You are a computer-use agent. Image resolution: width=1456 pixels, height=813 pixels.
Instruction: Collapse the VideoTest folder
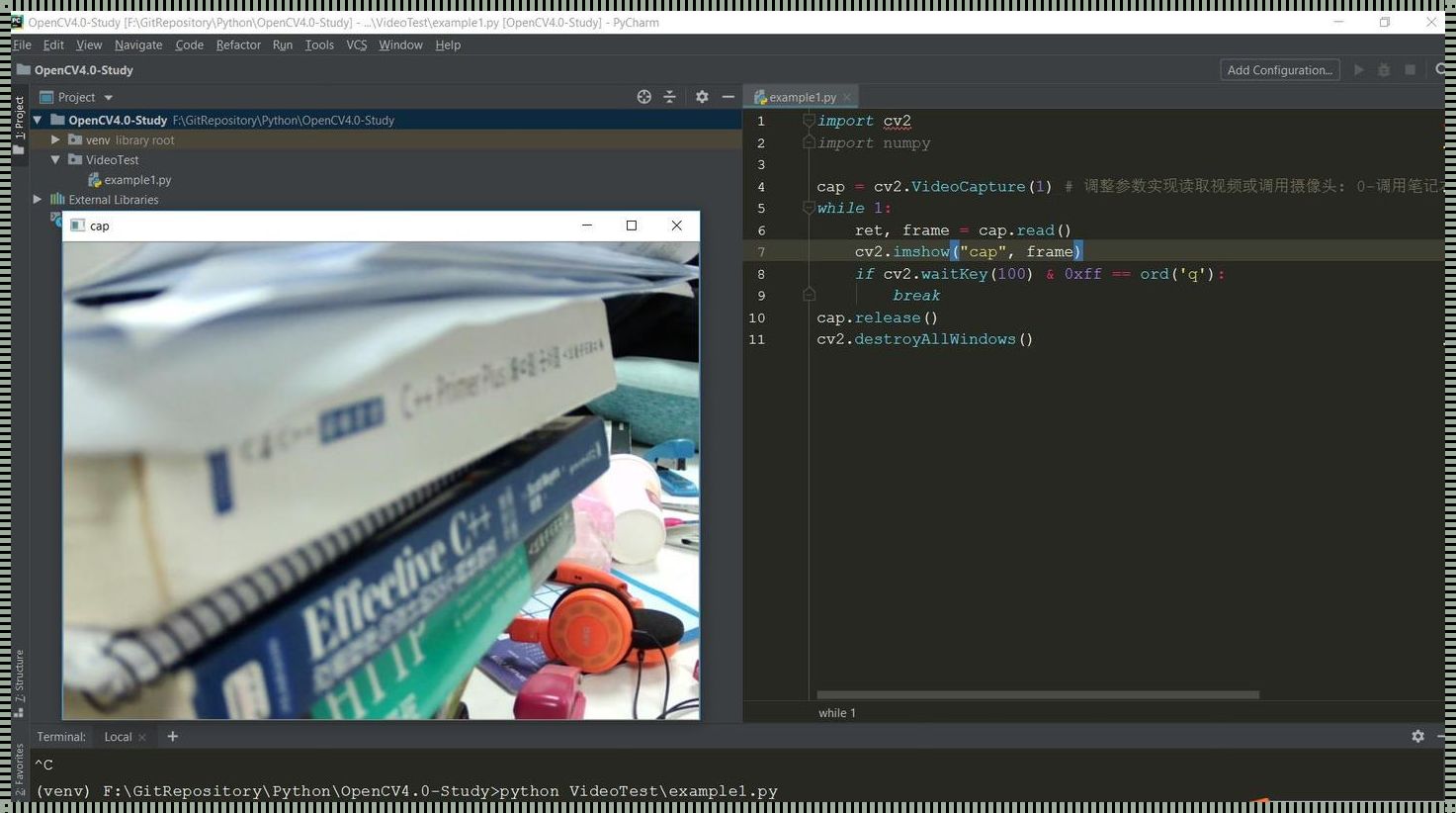coord(56,159)
